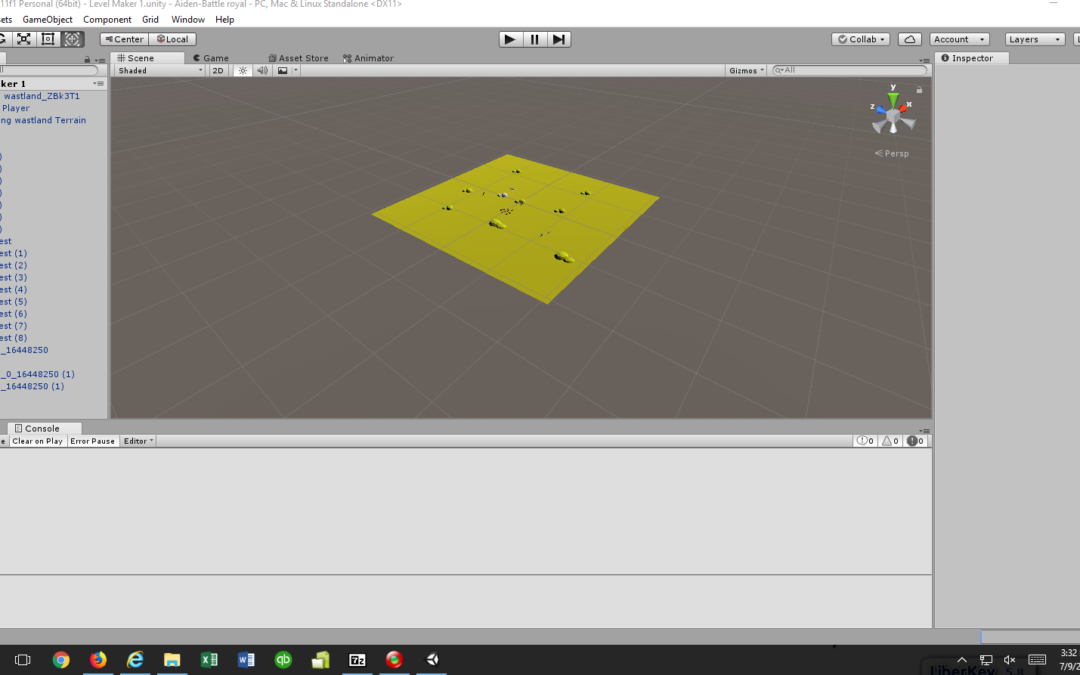
Task: Switch to the Game tab
Action: [x=211, y=58]
